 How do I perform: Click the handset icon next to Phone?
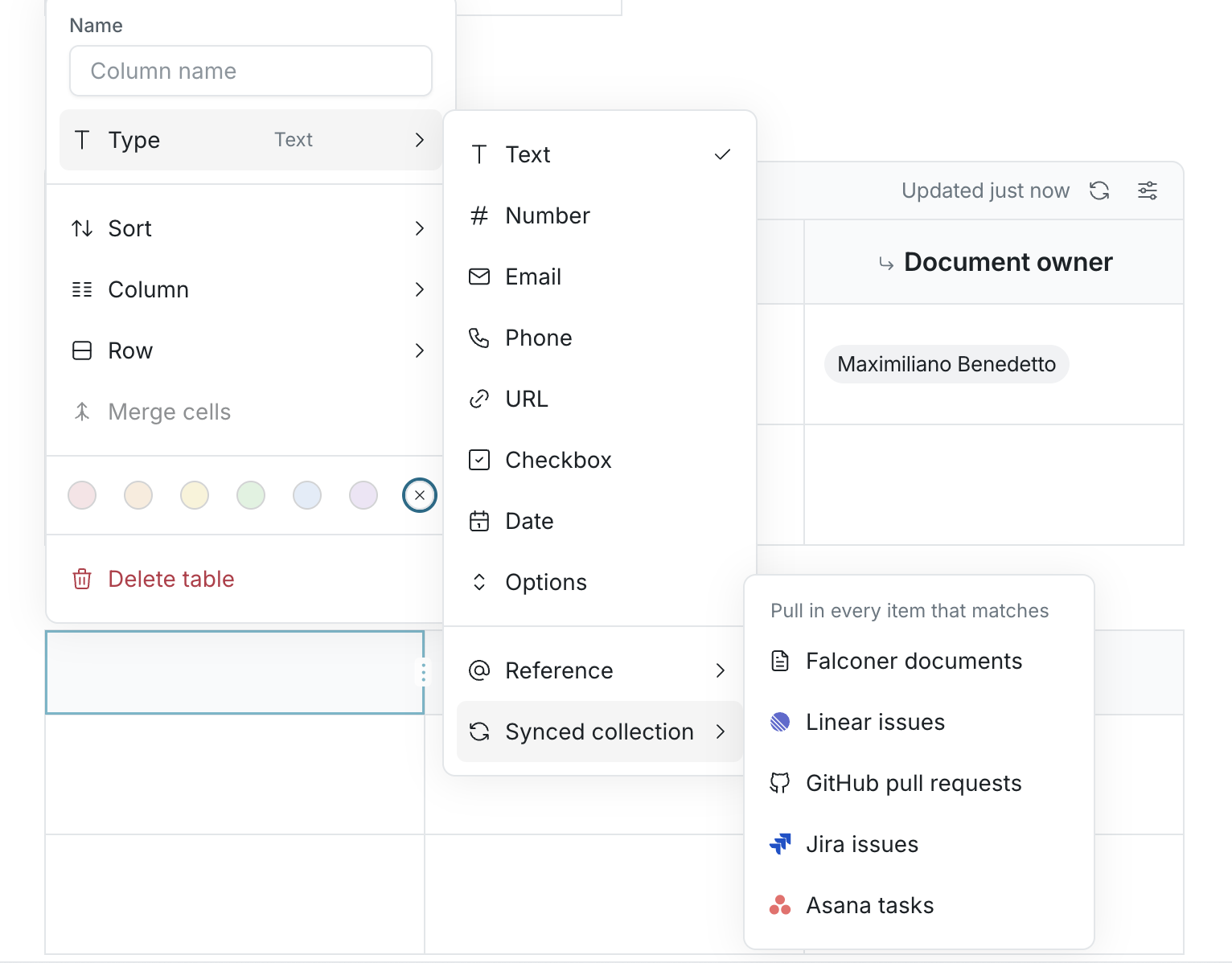point(479,338)
